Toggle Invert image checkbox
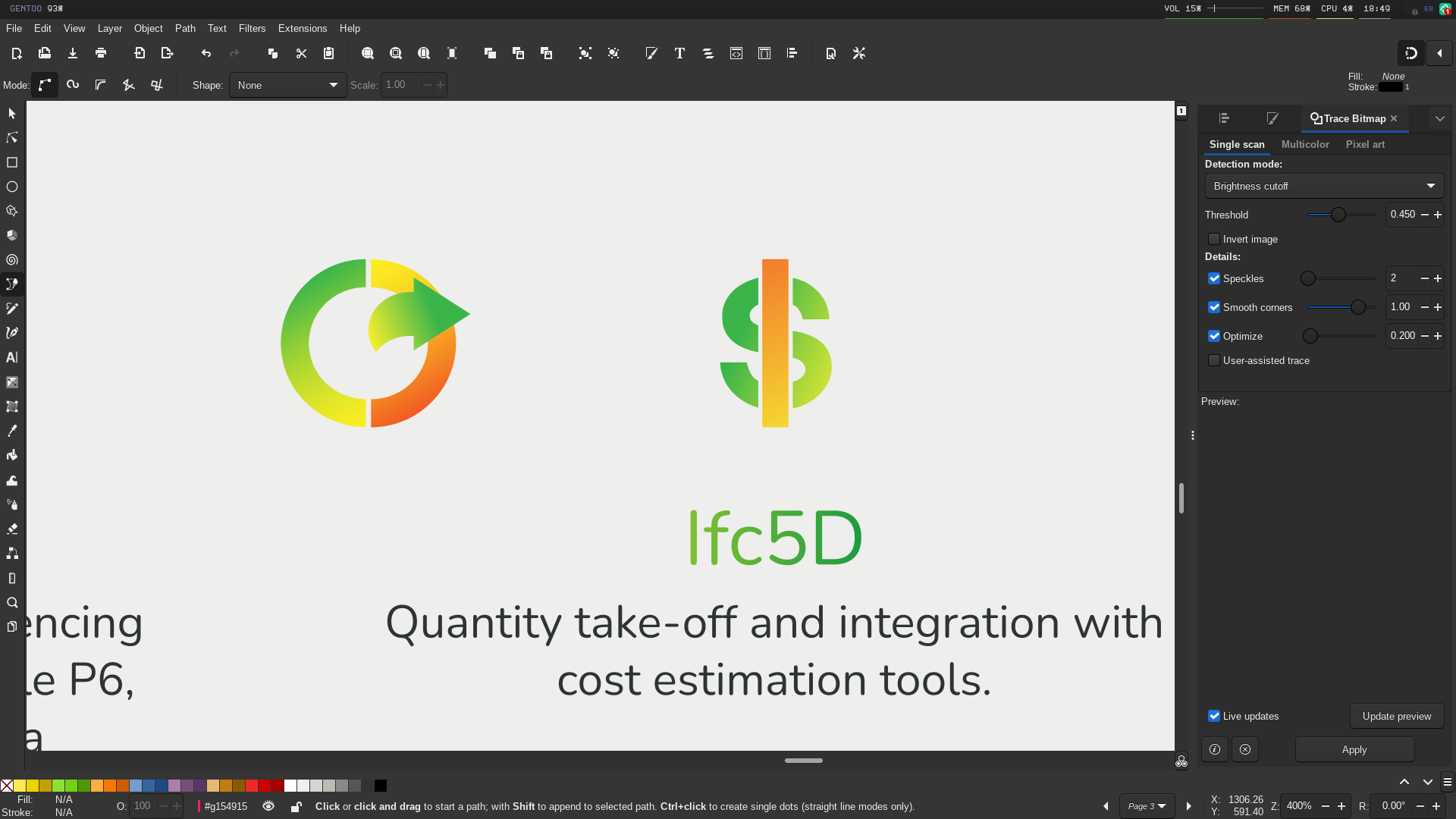The width and height of the screenshot is (1456, 819). point(1214,239)
